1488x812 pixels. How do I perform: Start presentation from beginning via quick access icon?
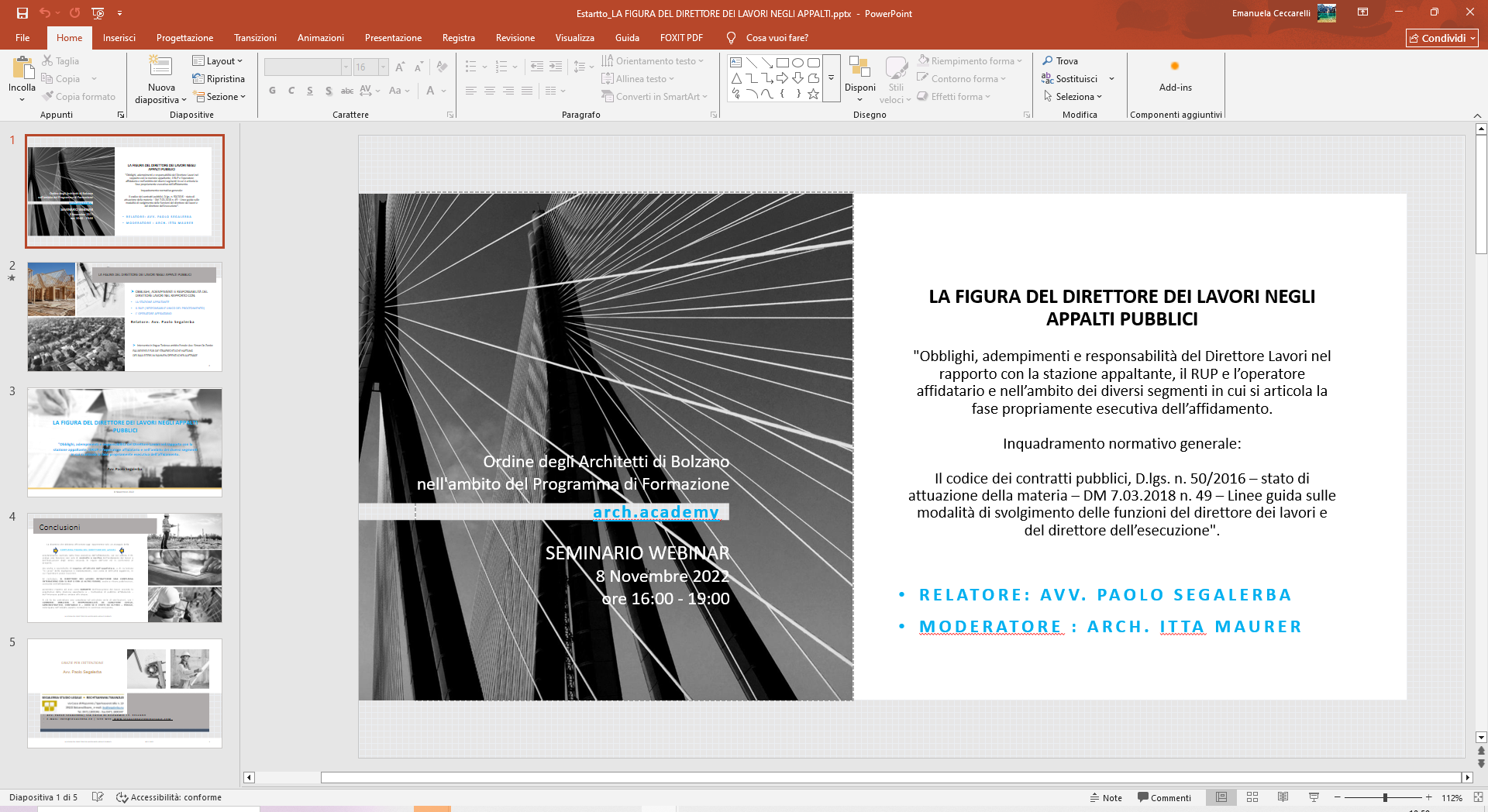(x=98, y=13)
